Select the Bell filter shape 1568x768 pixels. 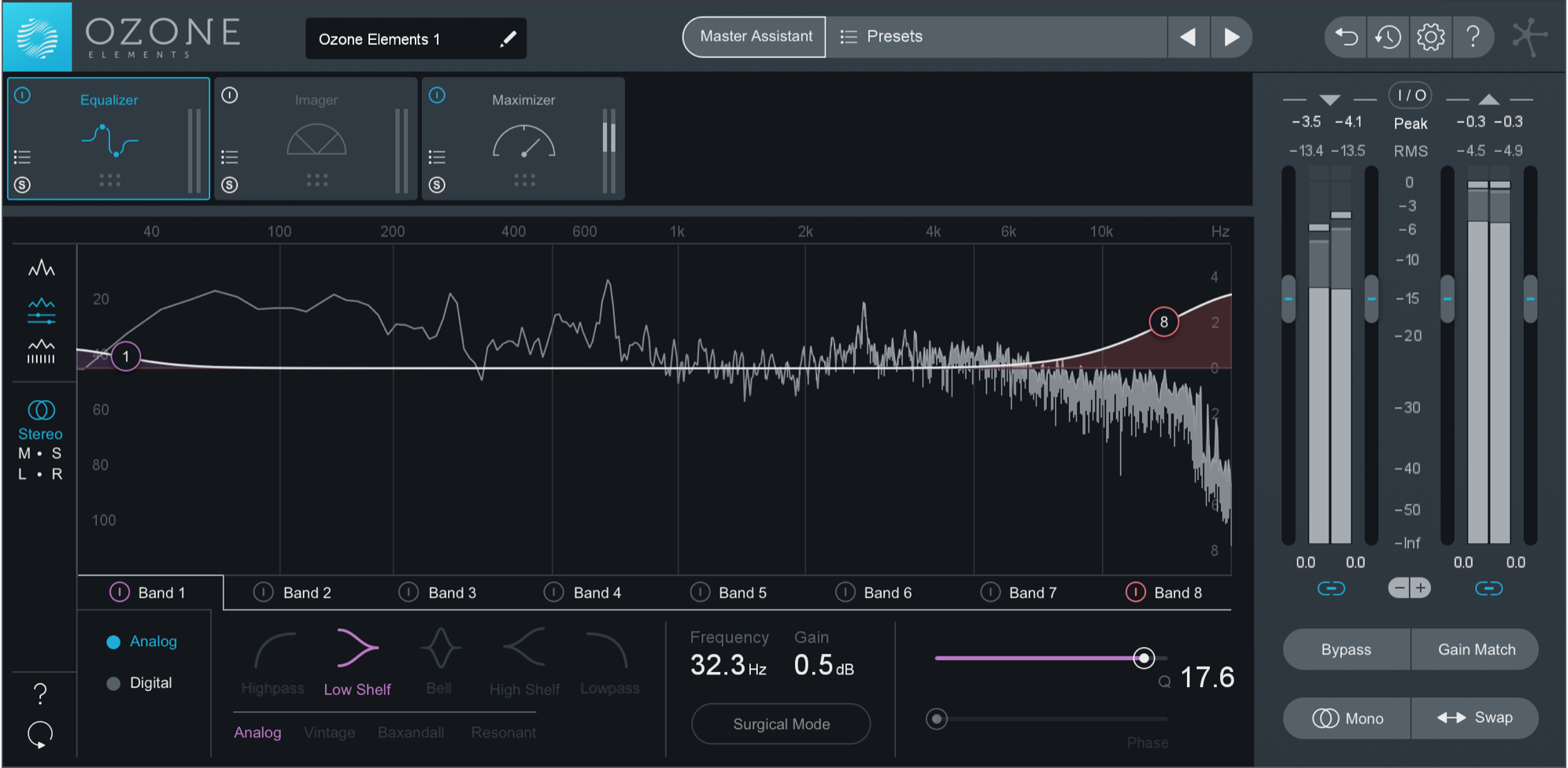coord(439,663)
